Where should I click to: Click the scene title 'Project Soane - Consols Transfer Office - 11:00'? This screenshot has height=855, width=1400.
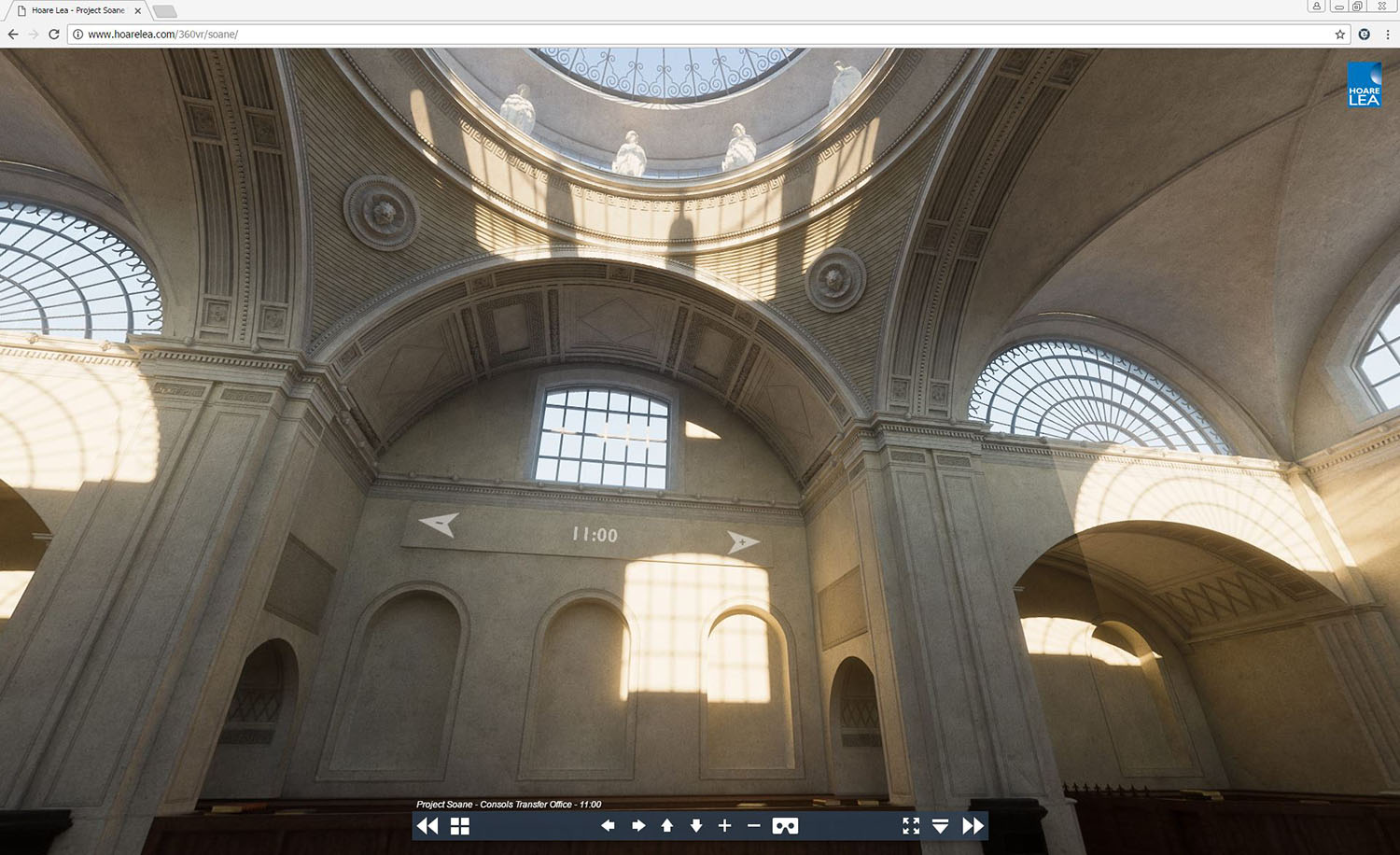point(509,805)
